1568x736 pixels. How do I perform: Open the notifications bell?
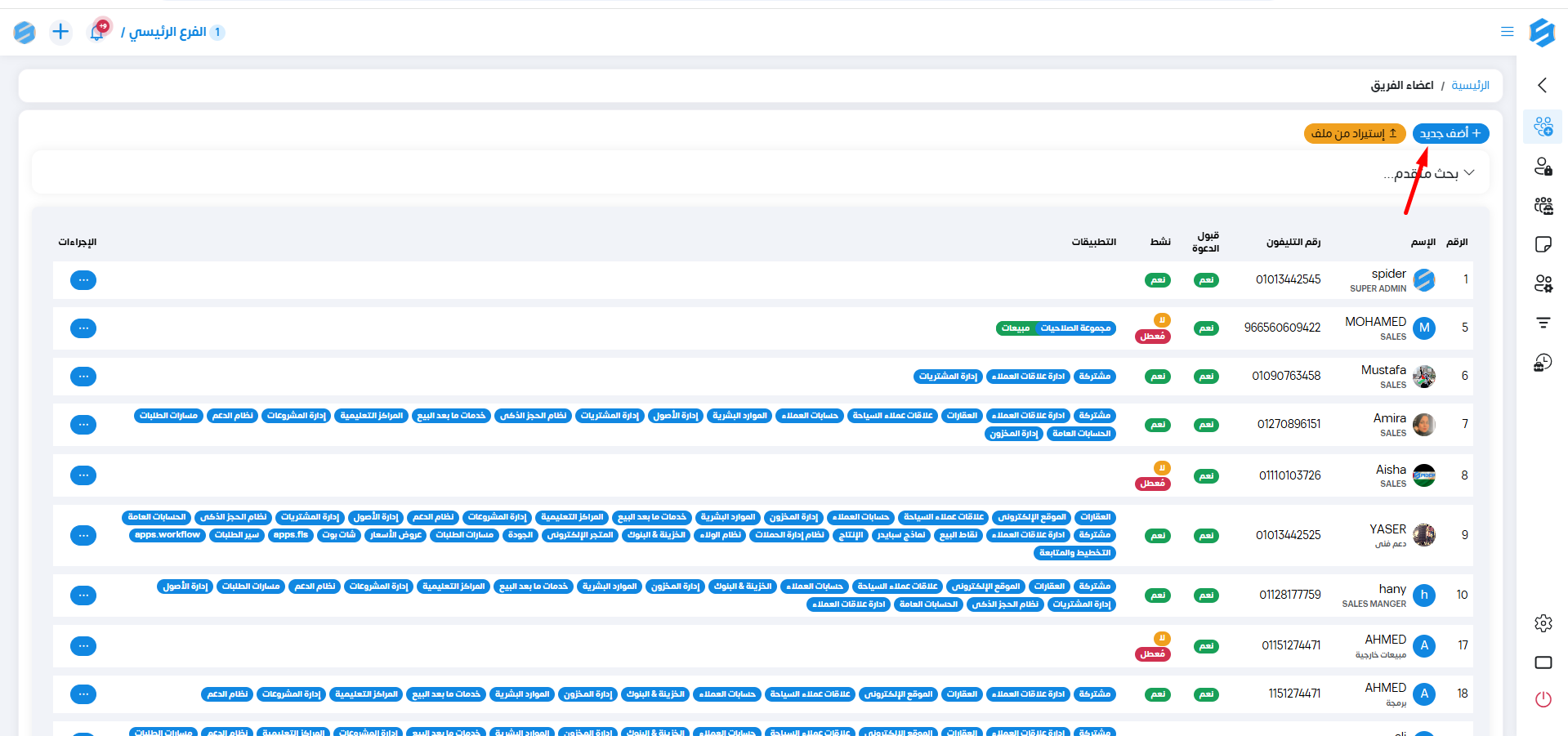pos(97,32)
